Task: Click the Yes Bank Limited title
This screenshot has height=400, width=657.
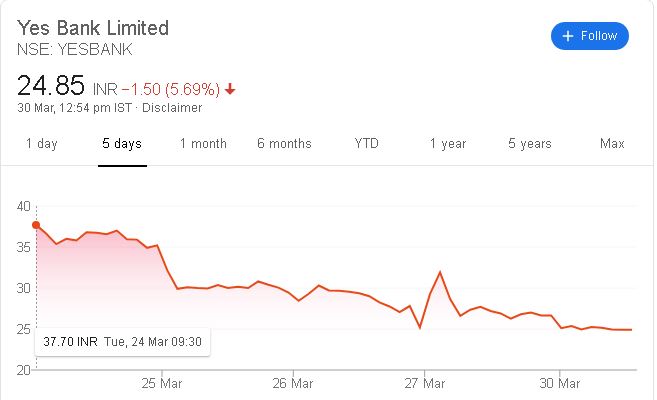Action: tap(93, 28)
